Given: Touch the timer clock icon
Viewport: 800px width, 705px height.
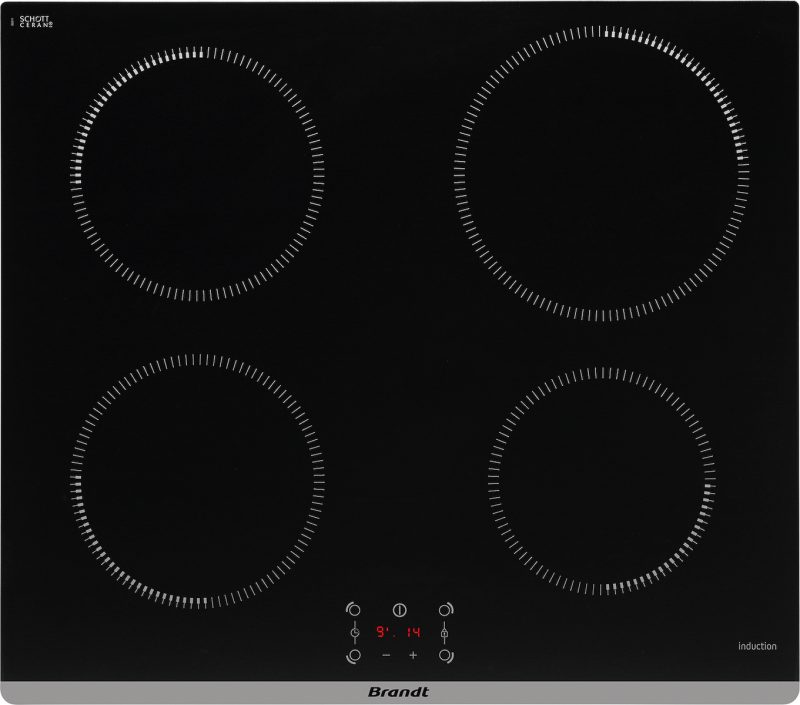Looking at the screenshot, I should [x=353, y=632].
